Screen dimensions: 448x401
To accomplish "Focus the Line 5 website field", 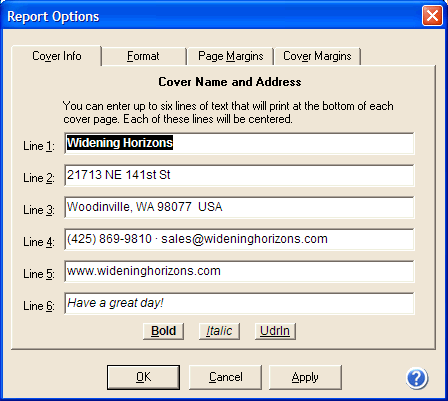I will (x=239, y=271).
